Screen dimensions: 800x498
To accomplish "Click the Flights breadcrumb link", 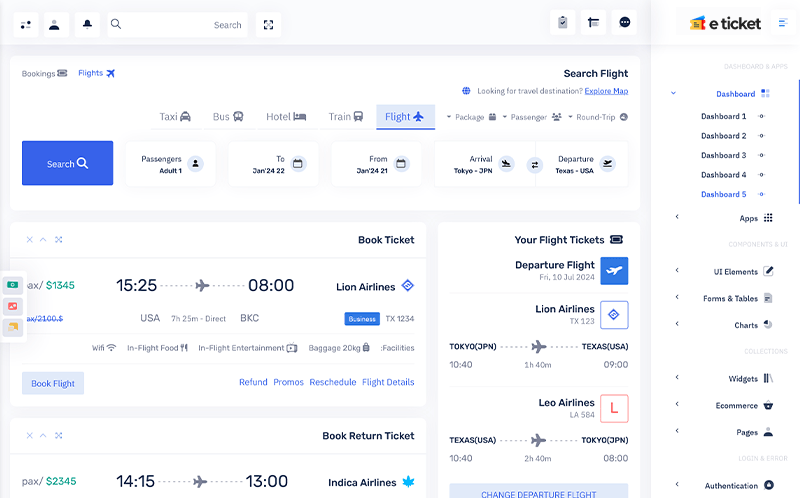I will (x=96, y=73).
